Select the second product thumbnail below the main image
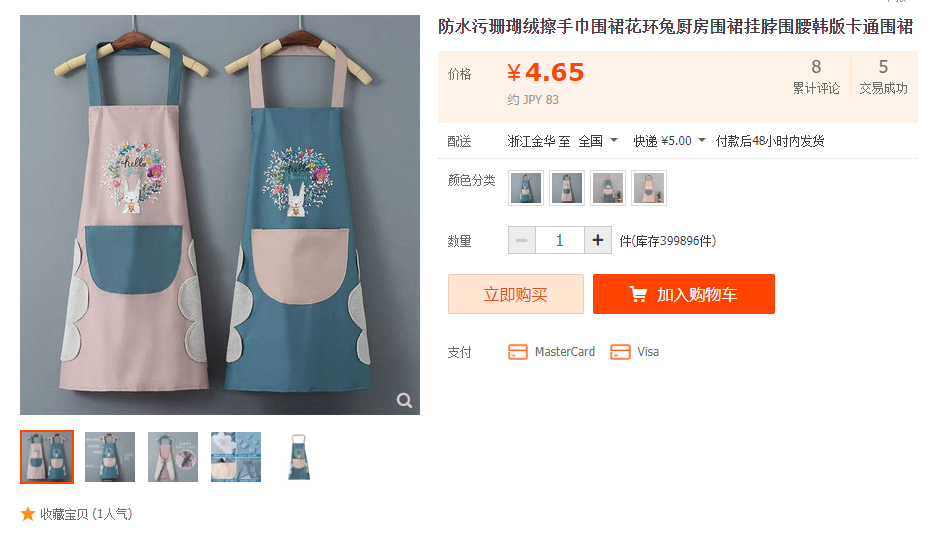 (110, 457)
